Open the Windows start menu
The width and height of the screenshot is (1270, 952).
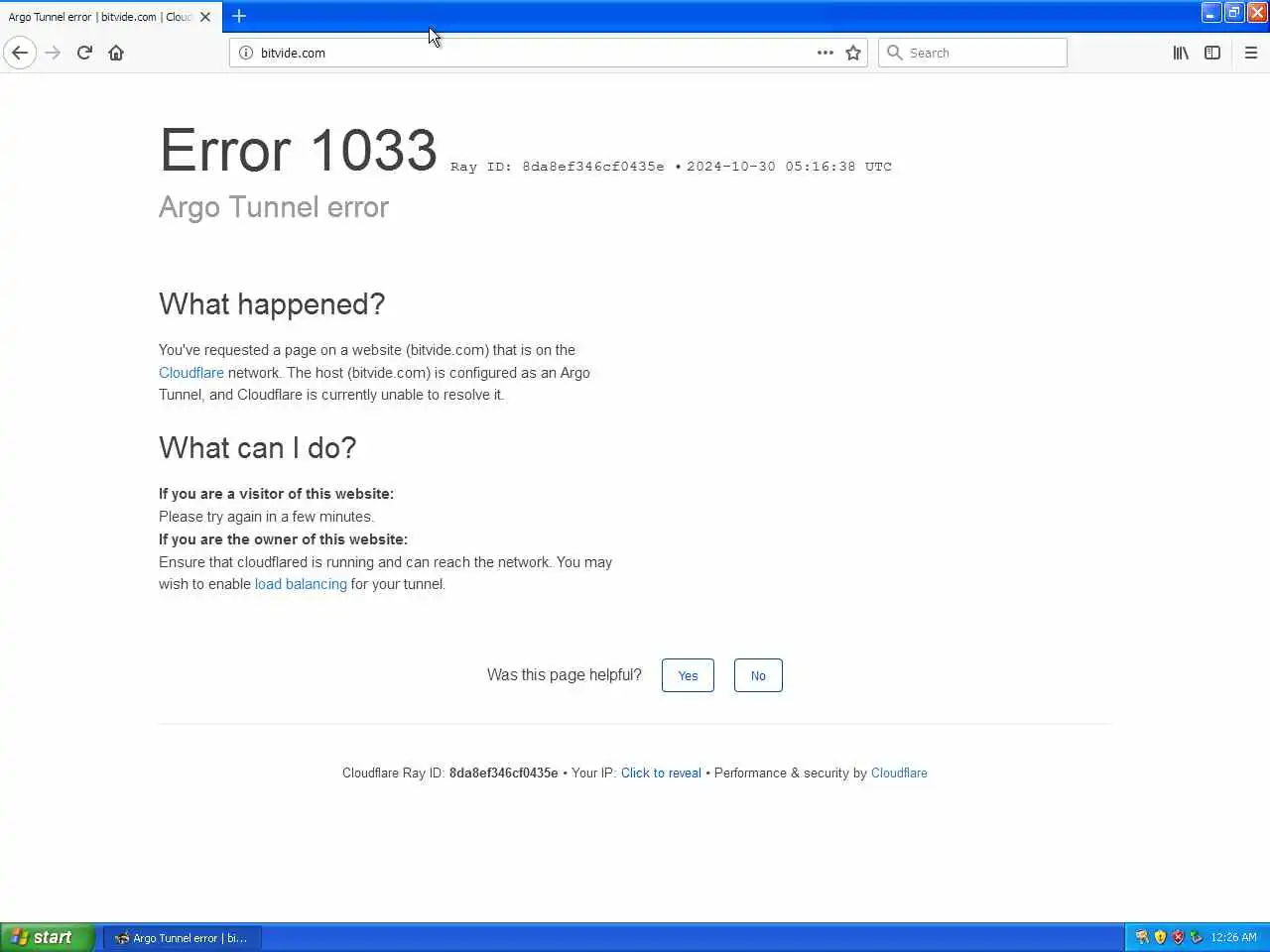coord(47,937)
